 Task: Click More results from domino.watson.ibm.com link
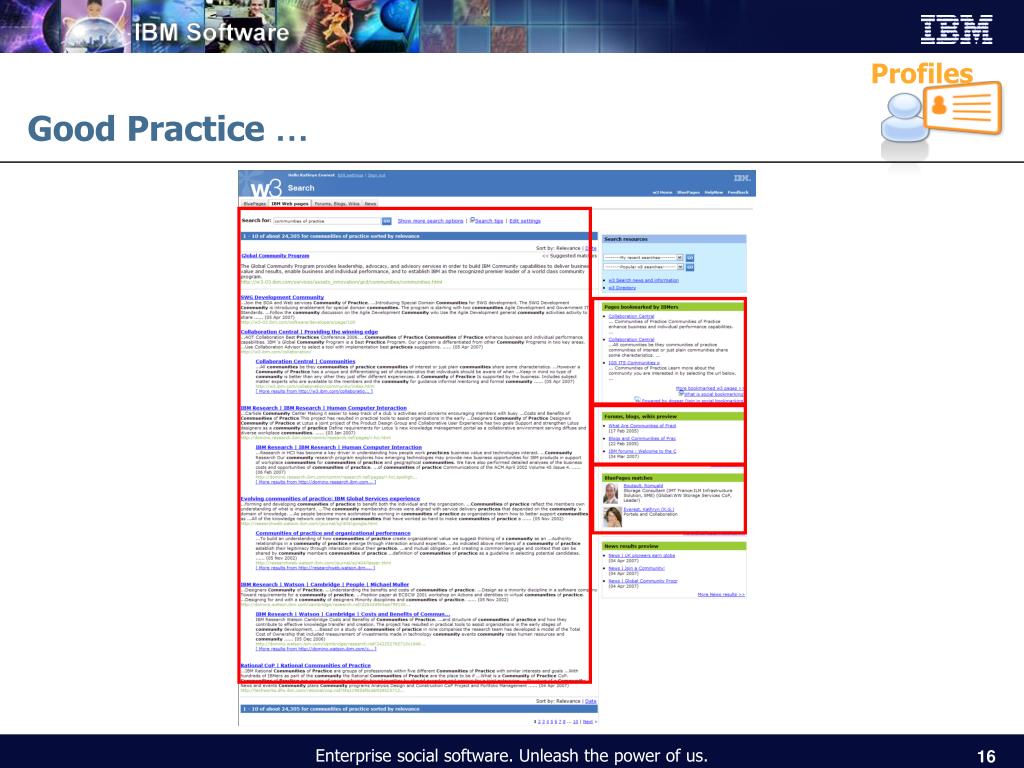(316, 648)
